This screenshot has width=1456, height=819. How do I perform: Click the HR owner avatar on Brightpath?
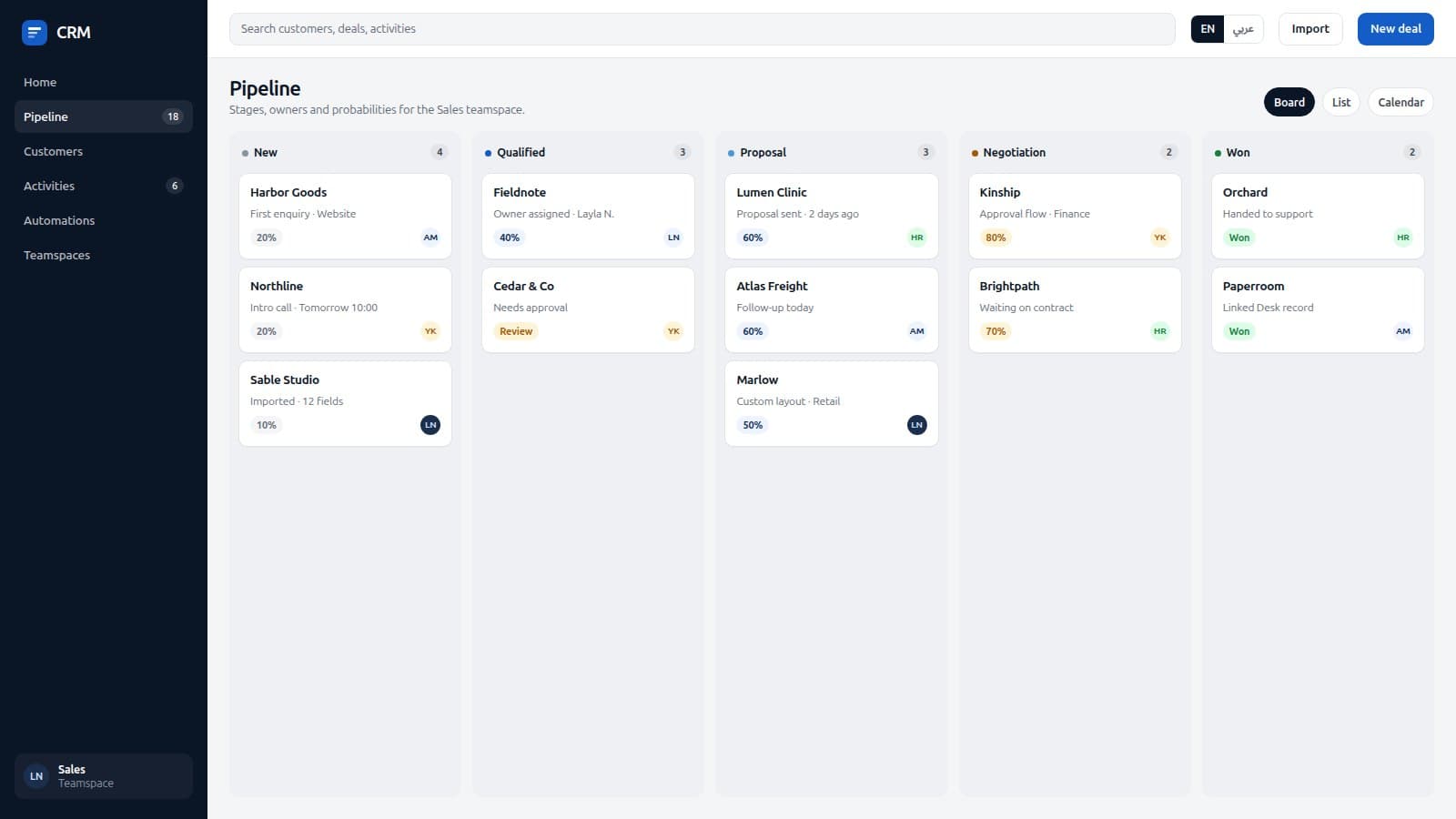point(1159,331)
